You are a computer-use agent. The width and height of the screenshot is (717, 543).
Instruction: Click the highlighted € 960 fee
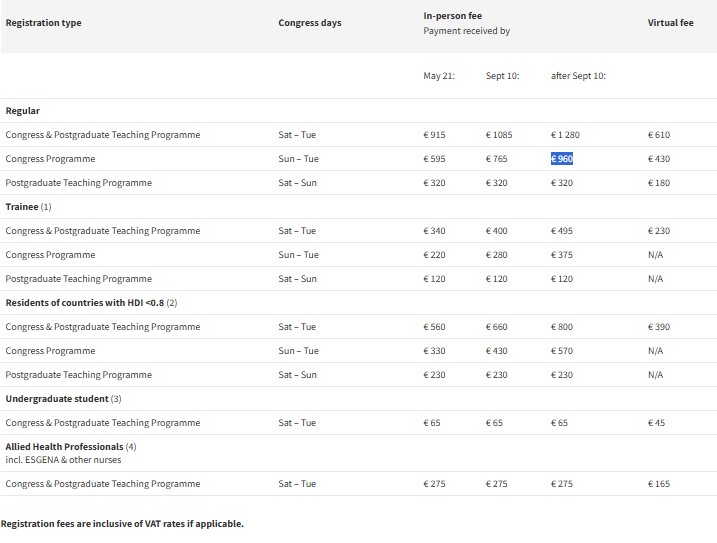(561, 159)
